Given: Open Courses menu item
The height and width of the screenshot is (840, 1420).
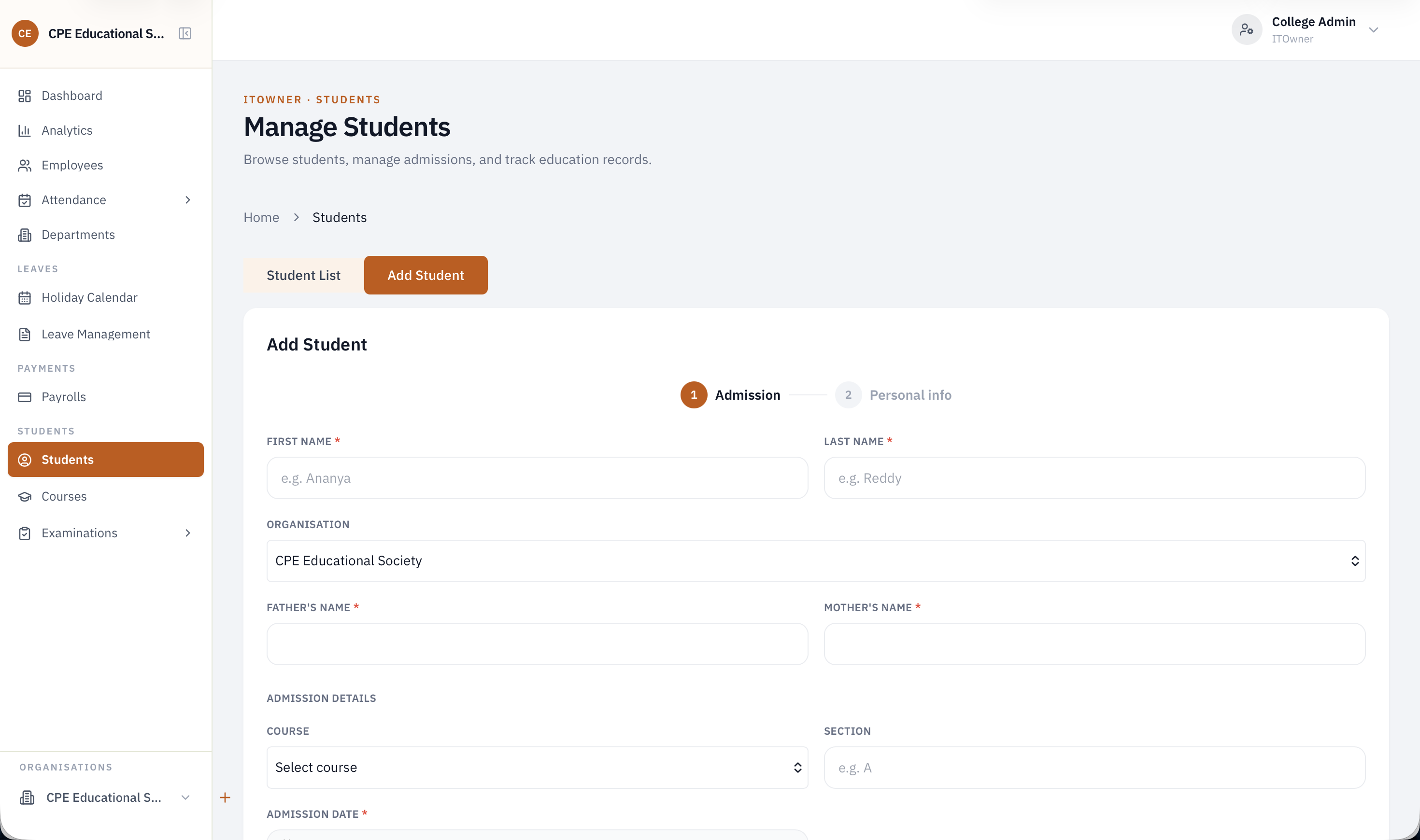Looking at the screenshot, I should 105,496.
